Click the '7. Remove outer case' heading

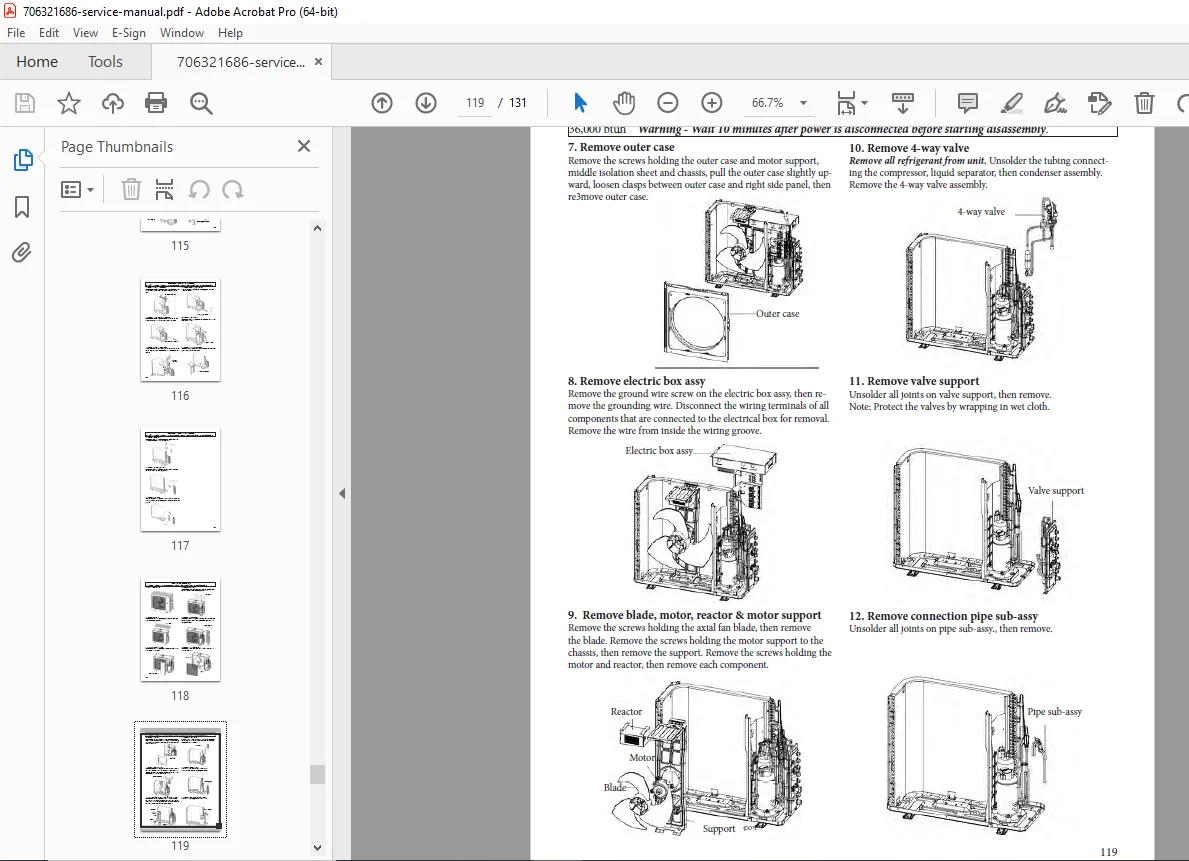621,147
